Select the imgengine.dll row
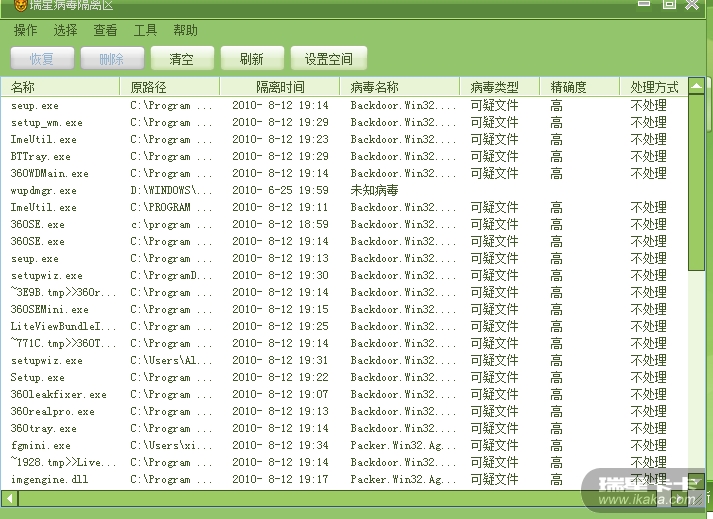Viewport: 713px width, 519px height. pyautogui.click(x=344, y=479)
